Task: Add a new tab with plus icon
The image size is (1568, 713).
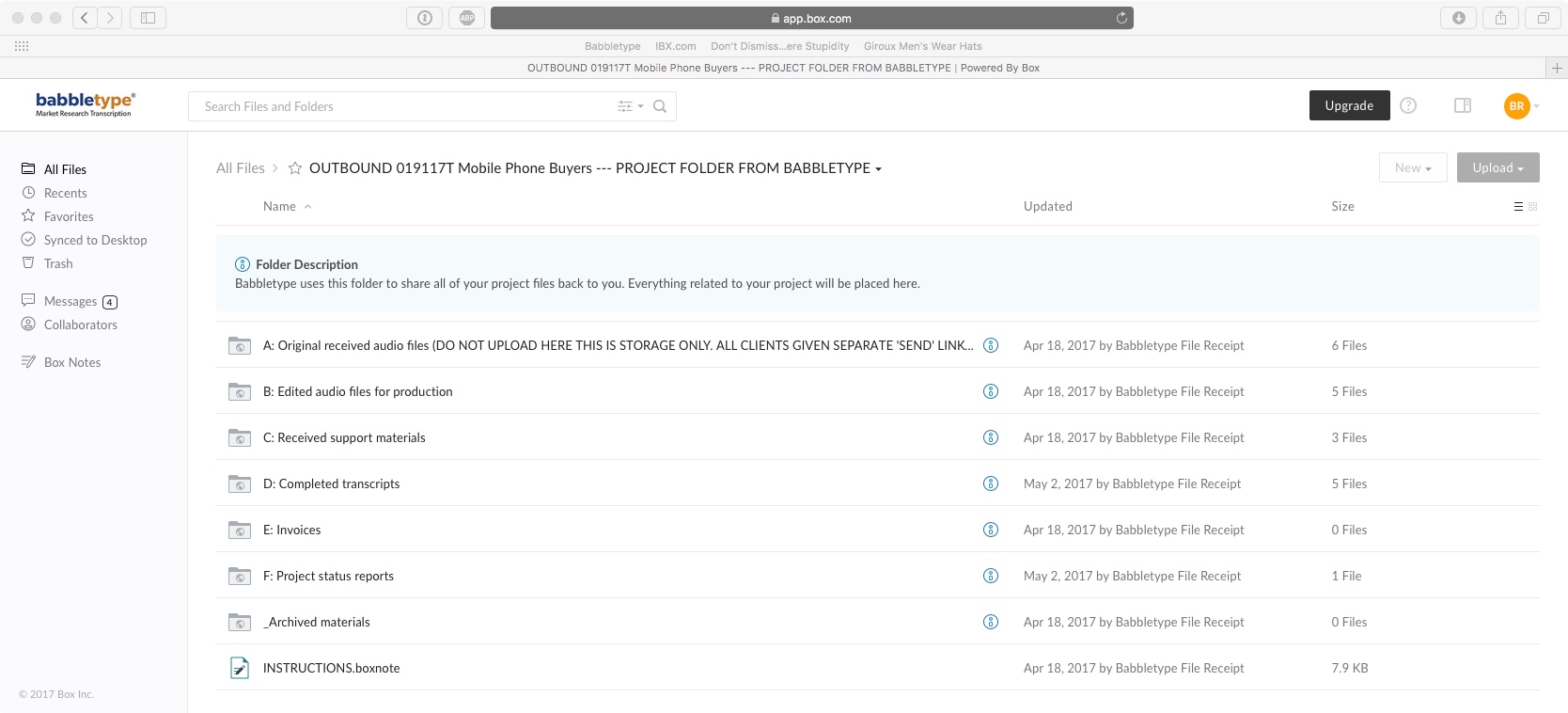Action: 1557,68
